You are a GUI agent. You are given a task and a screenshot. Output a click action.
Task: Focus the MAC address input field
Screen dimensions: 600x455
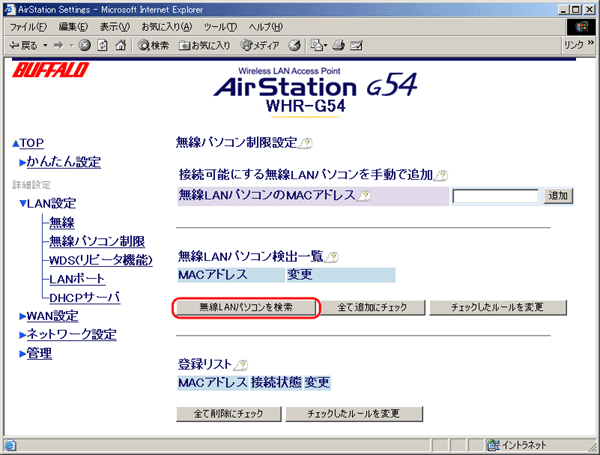(x=496, y=196)
